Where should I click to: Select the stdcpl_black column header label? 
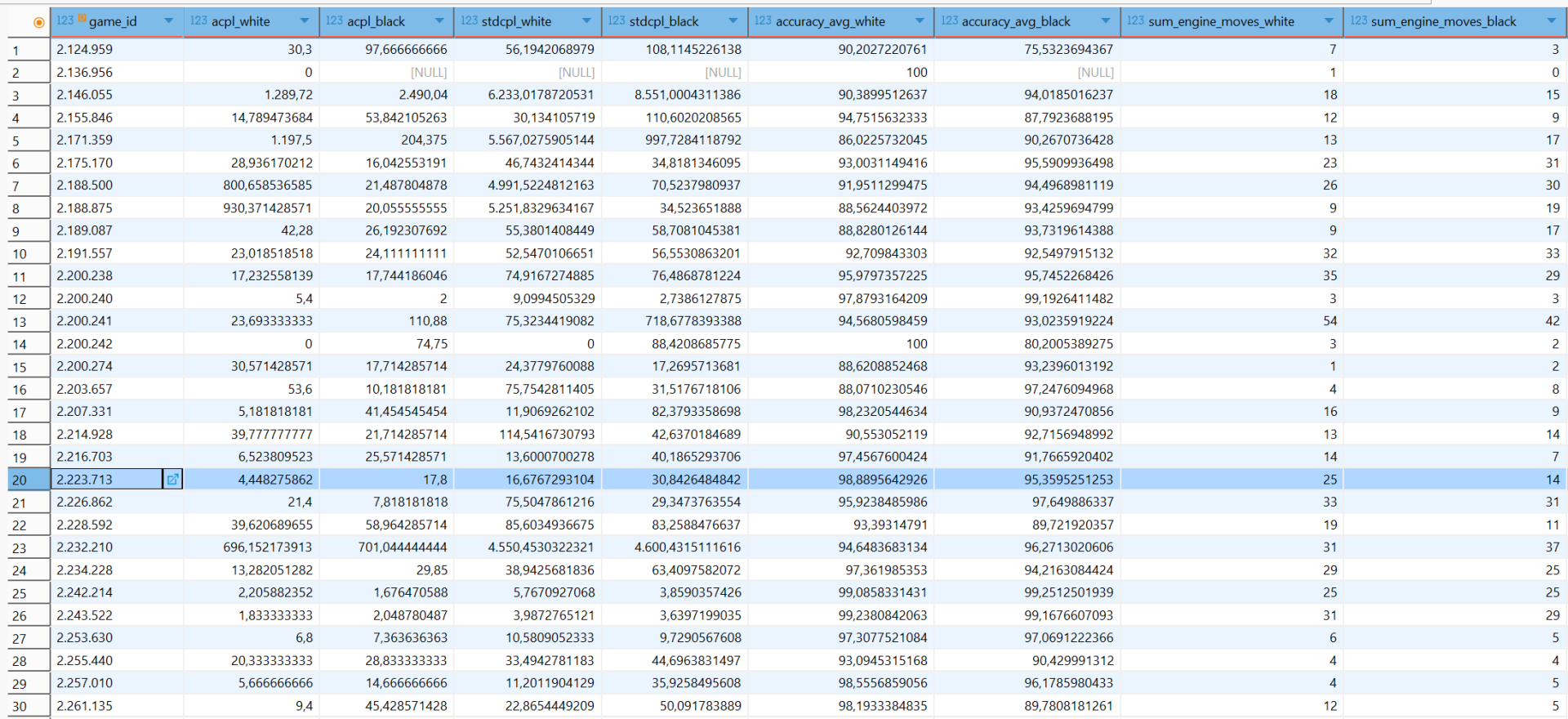(664, 21)
